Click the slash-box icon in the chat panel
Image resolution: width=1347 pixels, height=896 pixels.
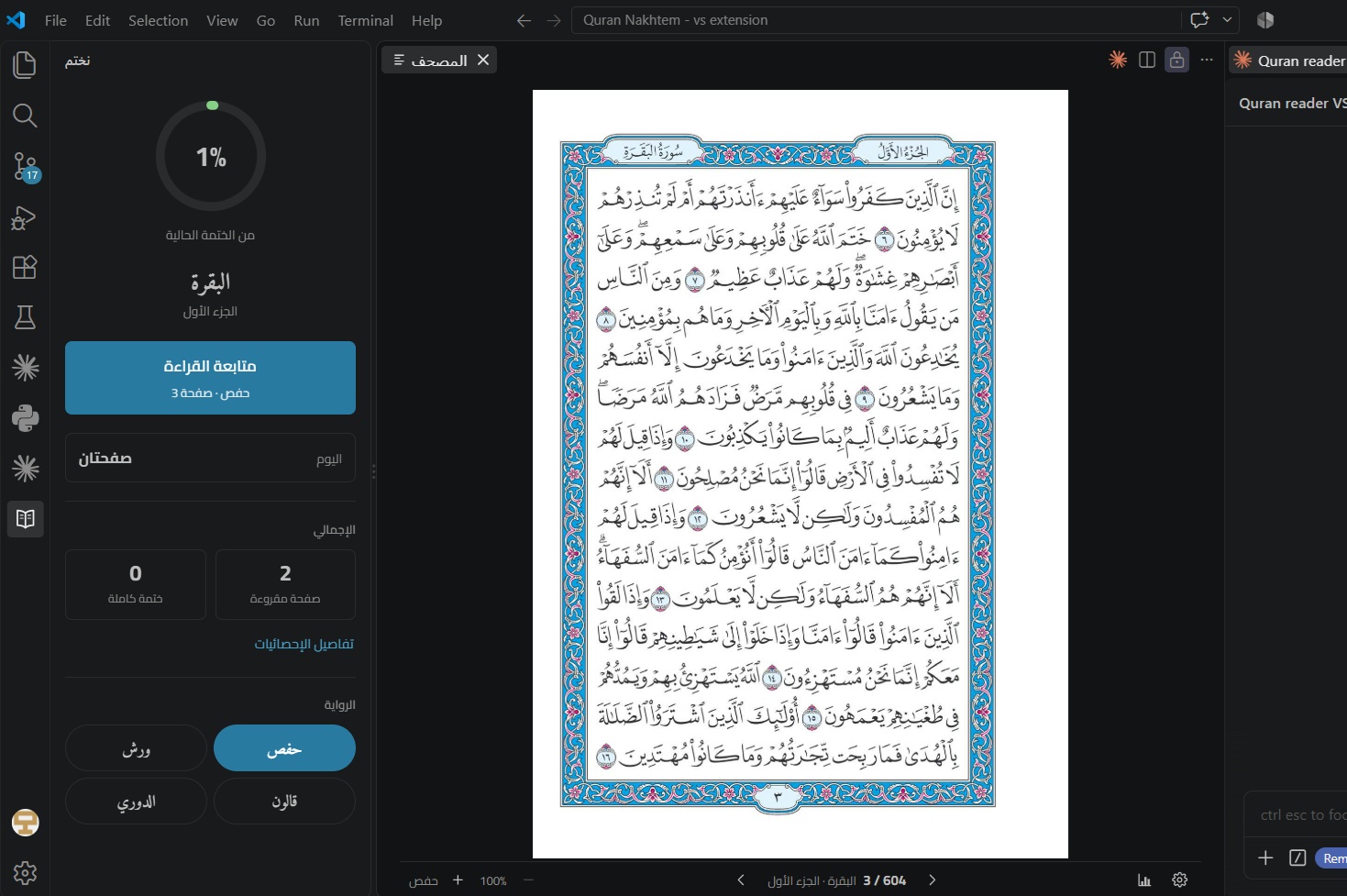[1297, 857]
